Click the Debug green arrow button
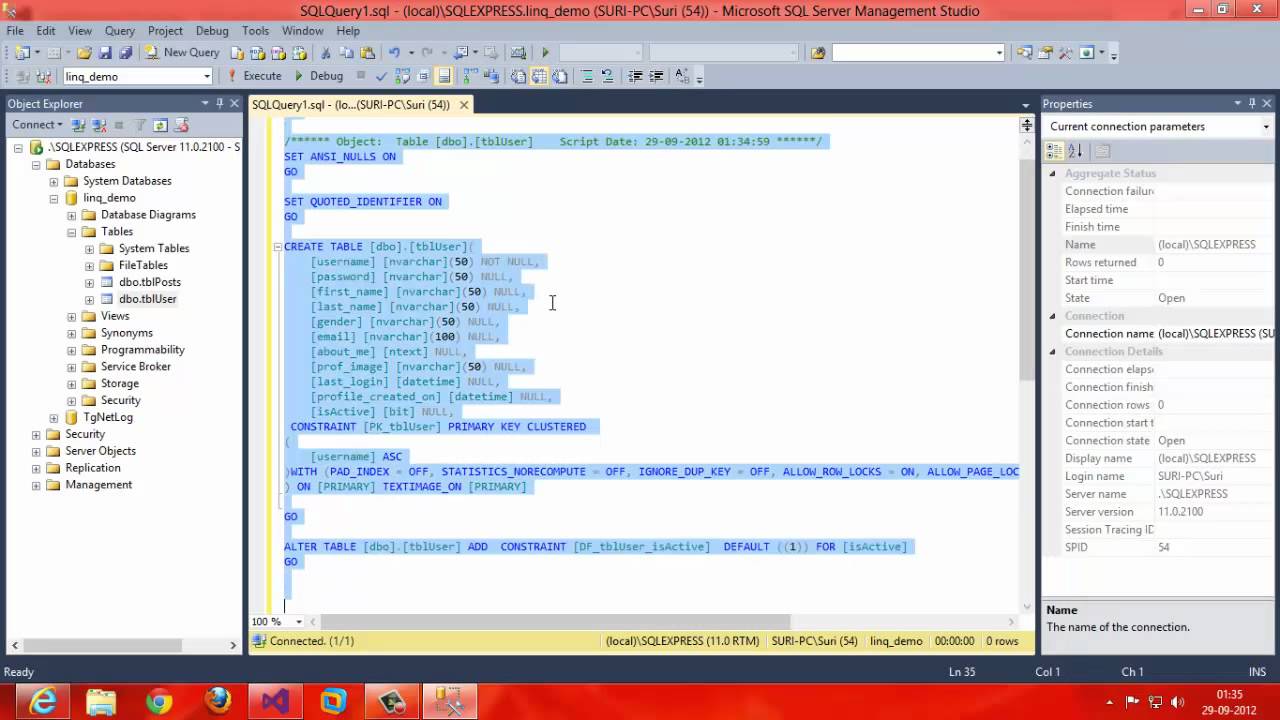Screen dimensions: 1280x720 [x=319, y=76]
